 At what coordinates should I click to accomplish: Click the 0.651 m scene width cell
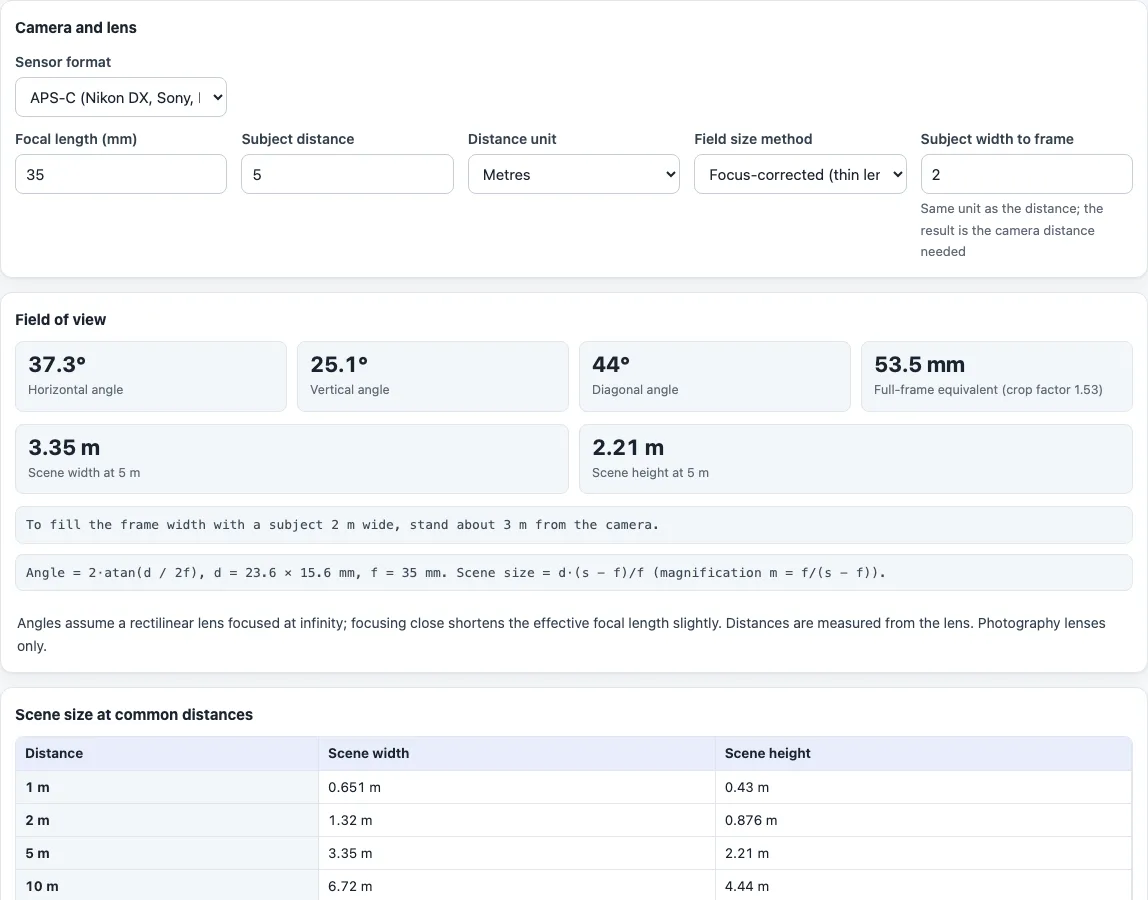517,787
